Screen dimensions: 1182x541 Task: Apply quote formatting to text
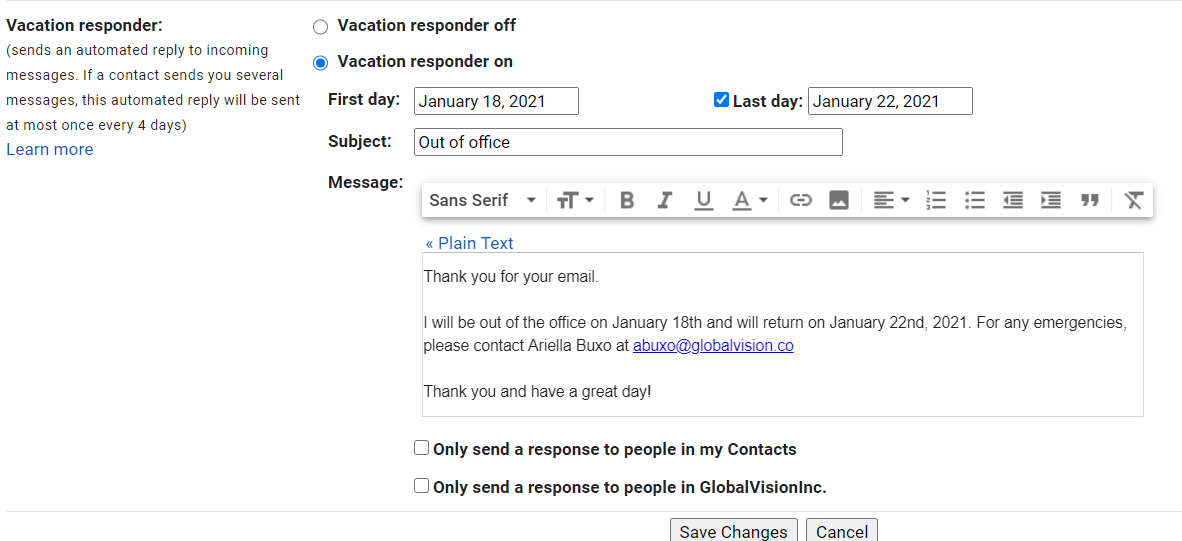[1090, 200]
